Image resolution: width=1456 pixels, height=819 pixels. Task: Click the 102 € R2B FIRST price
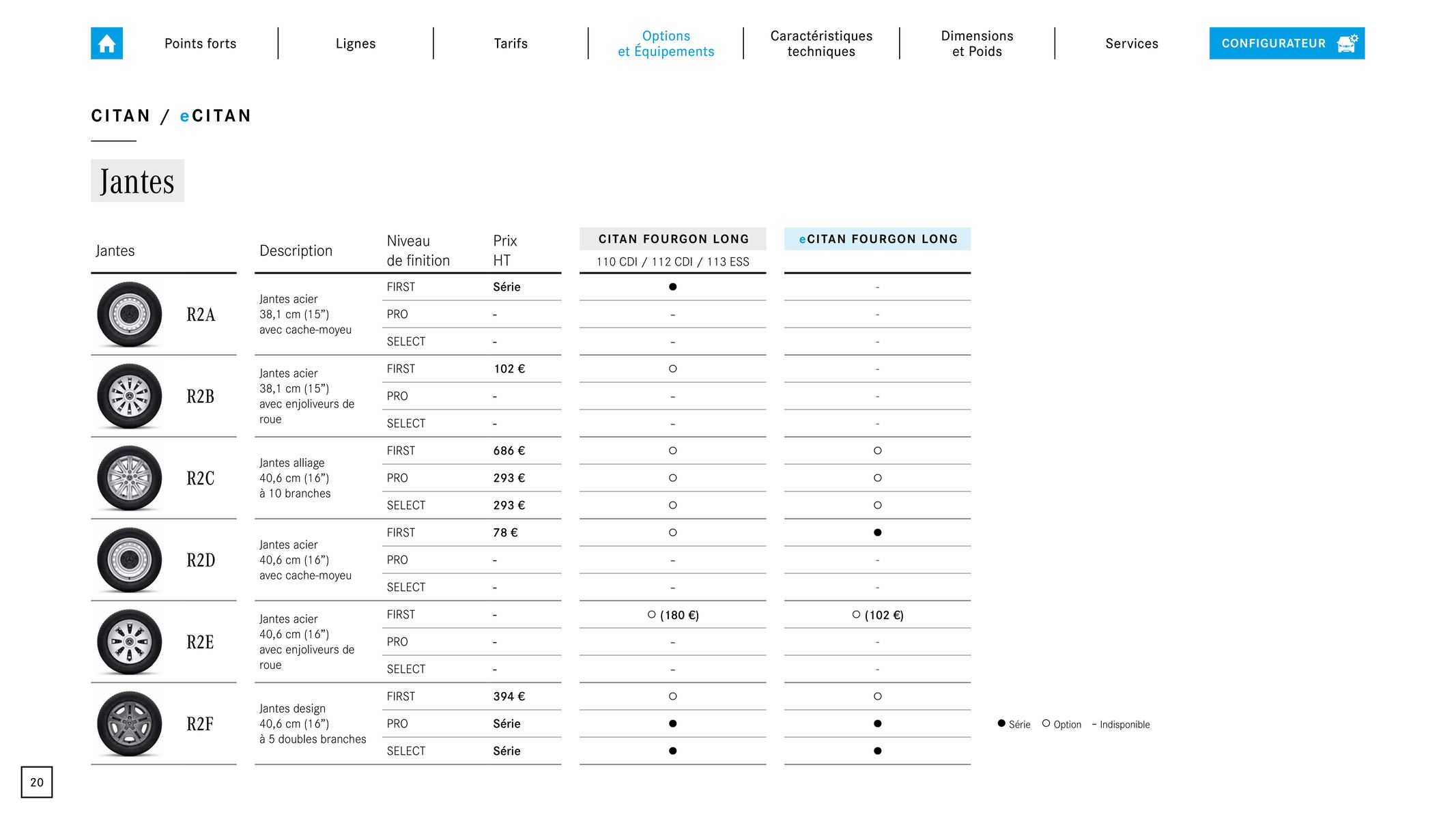[509, 369]
